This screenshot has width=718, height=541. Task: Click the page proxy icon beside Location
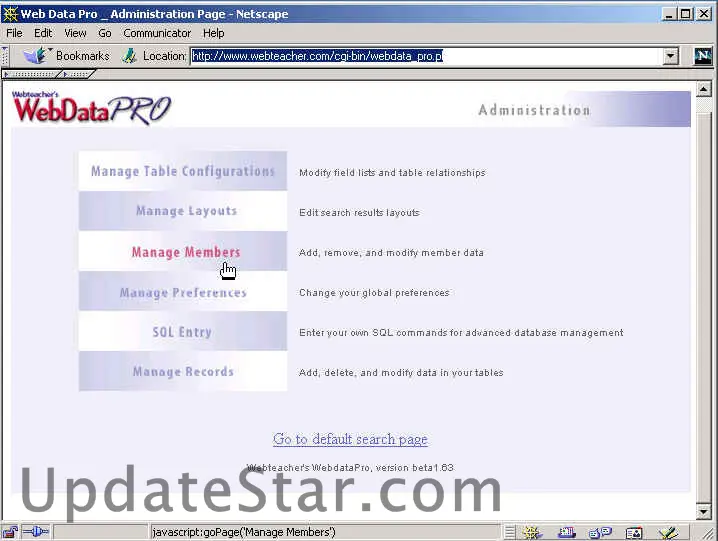click(x=130, y=56)
